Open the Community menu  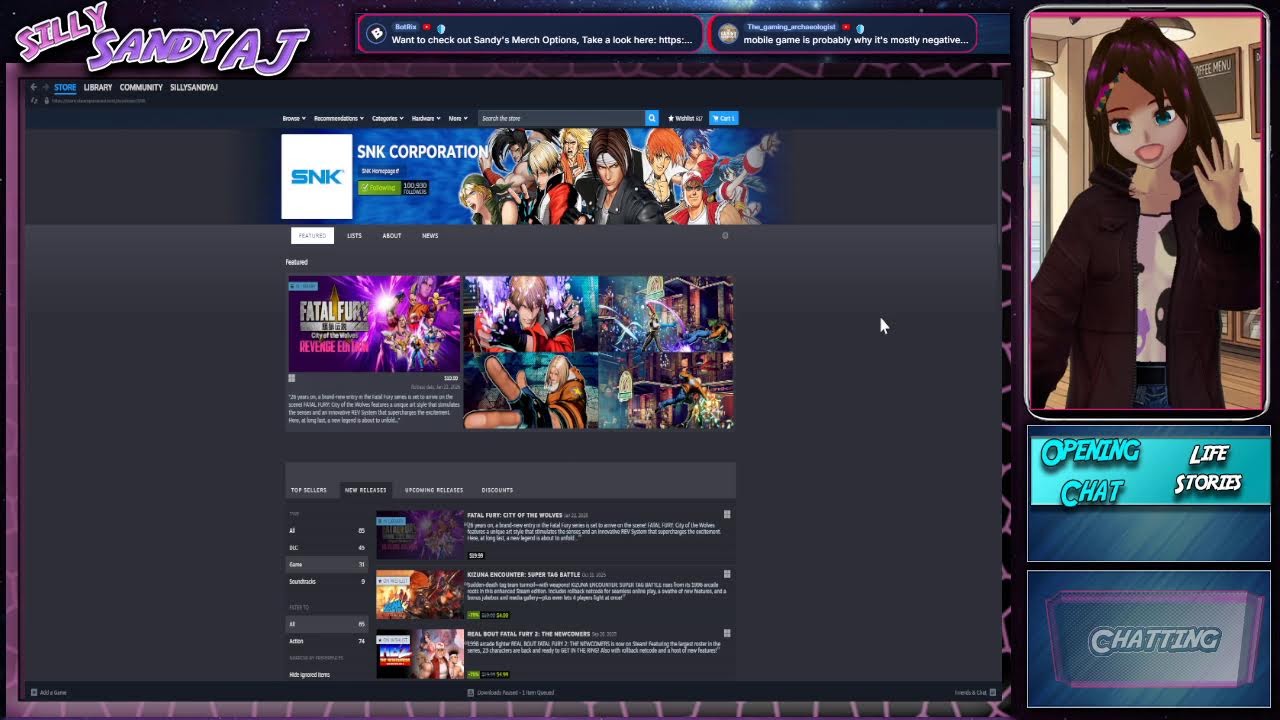[x=141, y=88]
